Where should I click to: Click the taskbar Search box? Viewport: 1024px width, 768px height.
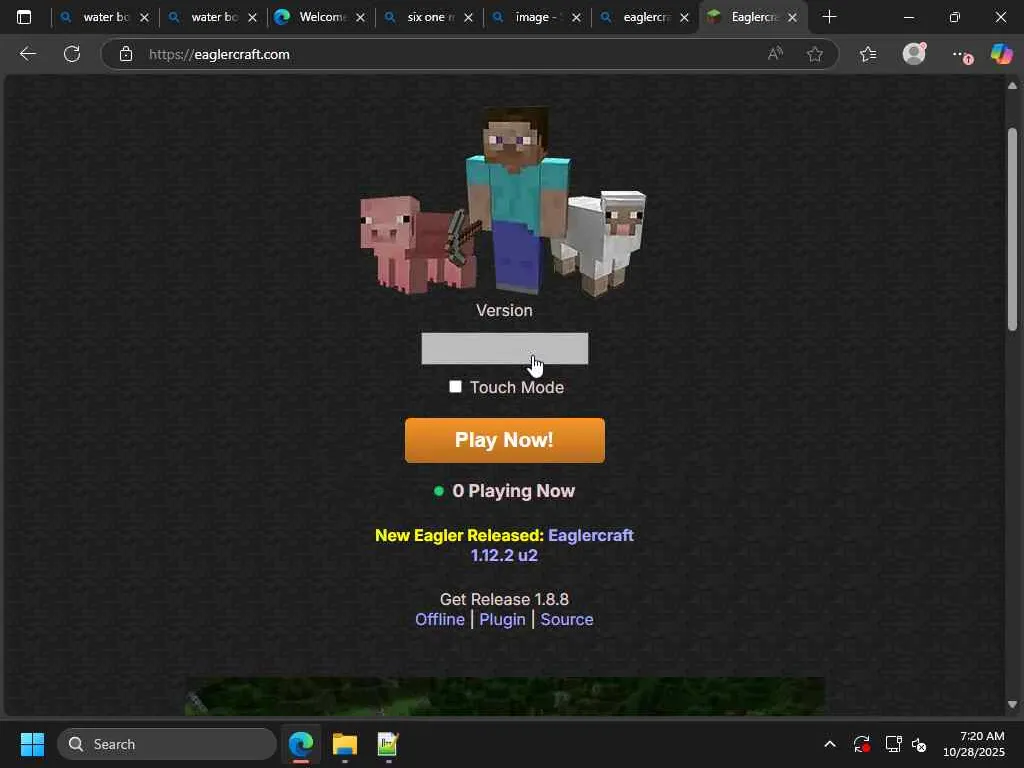[167, 744]
